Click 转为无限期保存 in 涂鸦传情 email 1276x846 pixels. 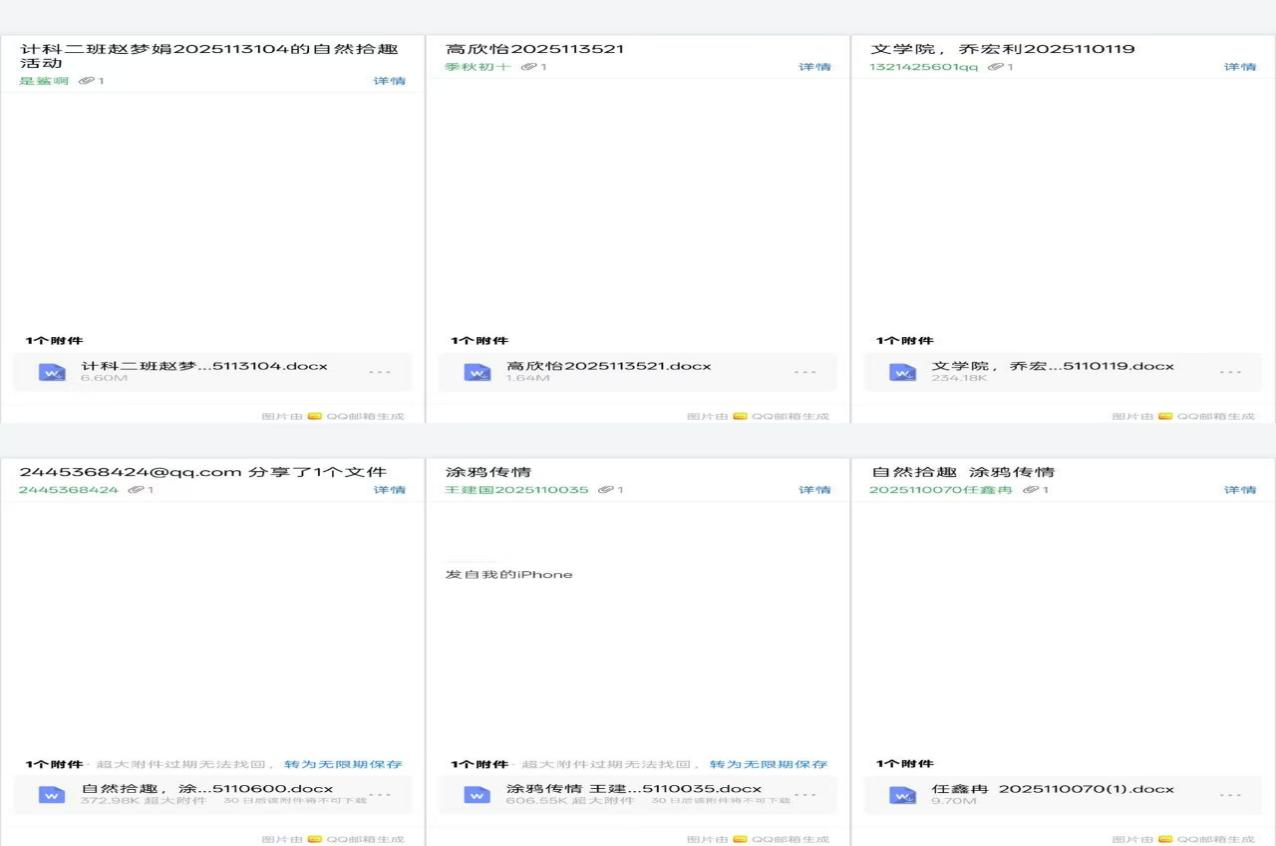coord(768,764)
